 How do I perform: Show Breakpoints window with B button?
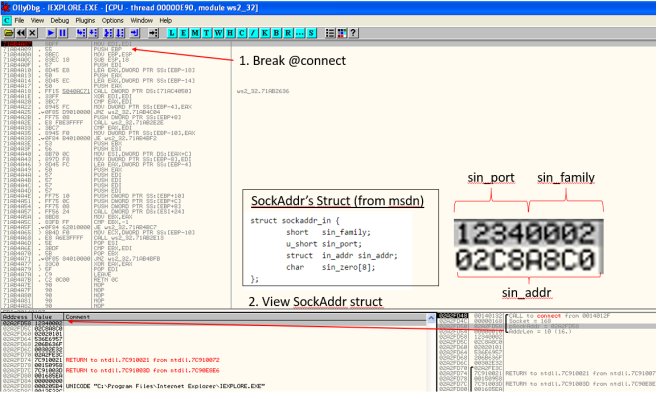(x=277, y=33)
